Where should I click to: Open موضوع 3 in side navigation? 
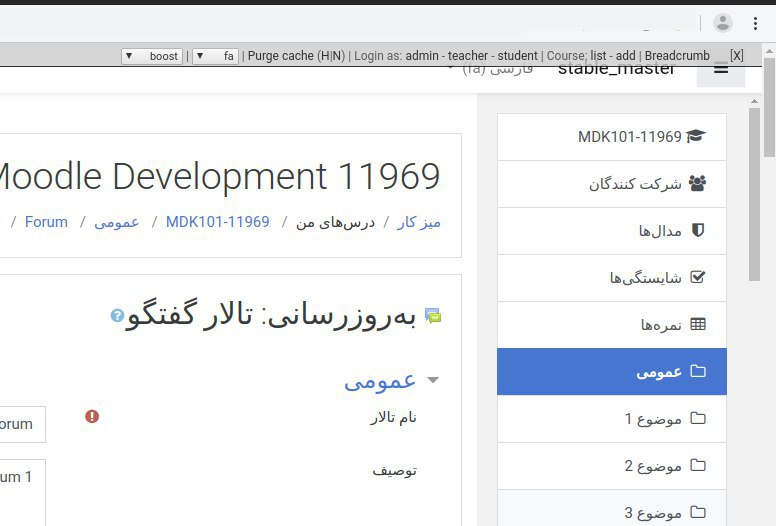click(x=612, y=508)
